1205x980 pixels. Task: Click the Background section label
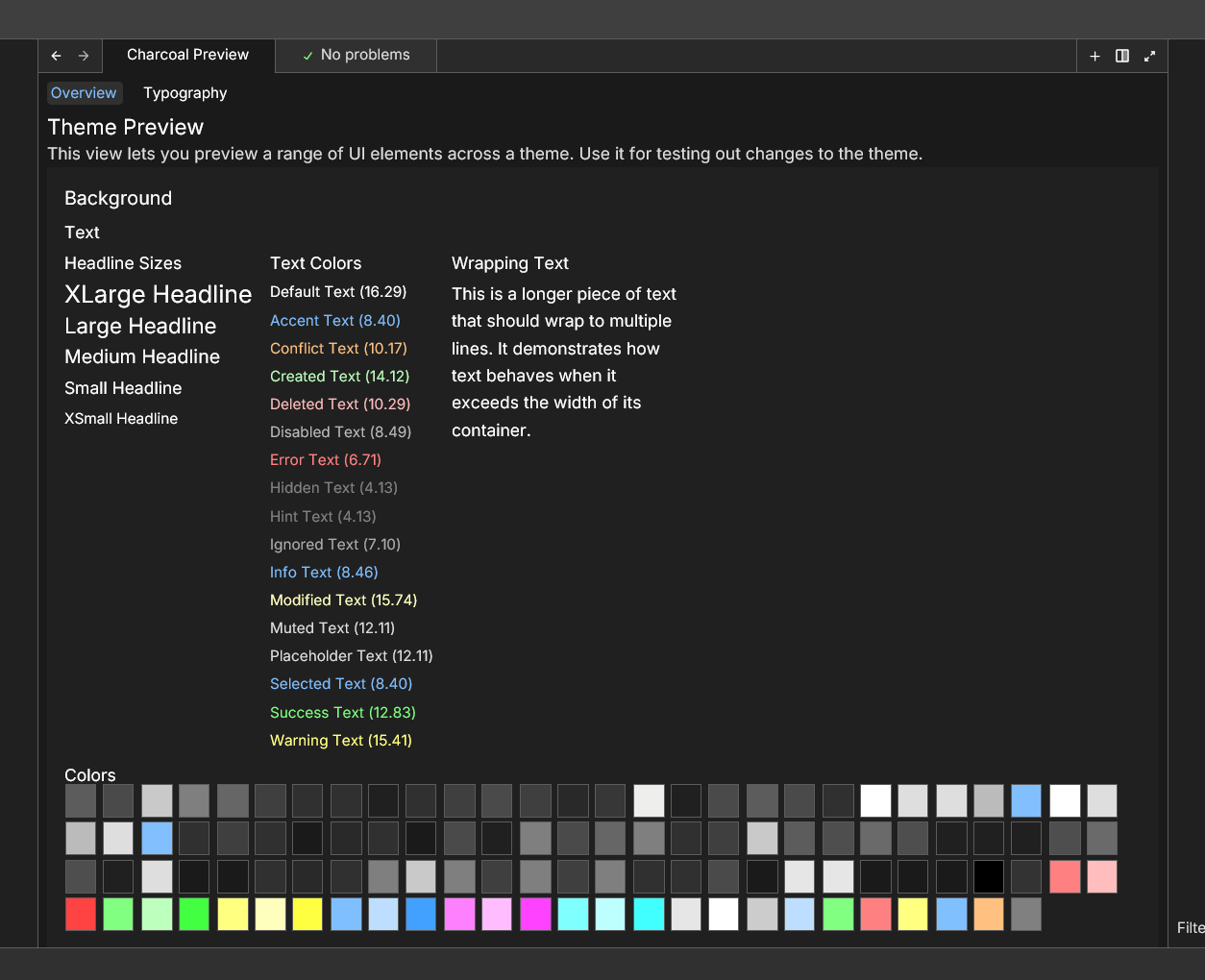coord(118,198)
